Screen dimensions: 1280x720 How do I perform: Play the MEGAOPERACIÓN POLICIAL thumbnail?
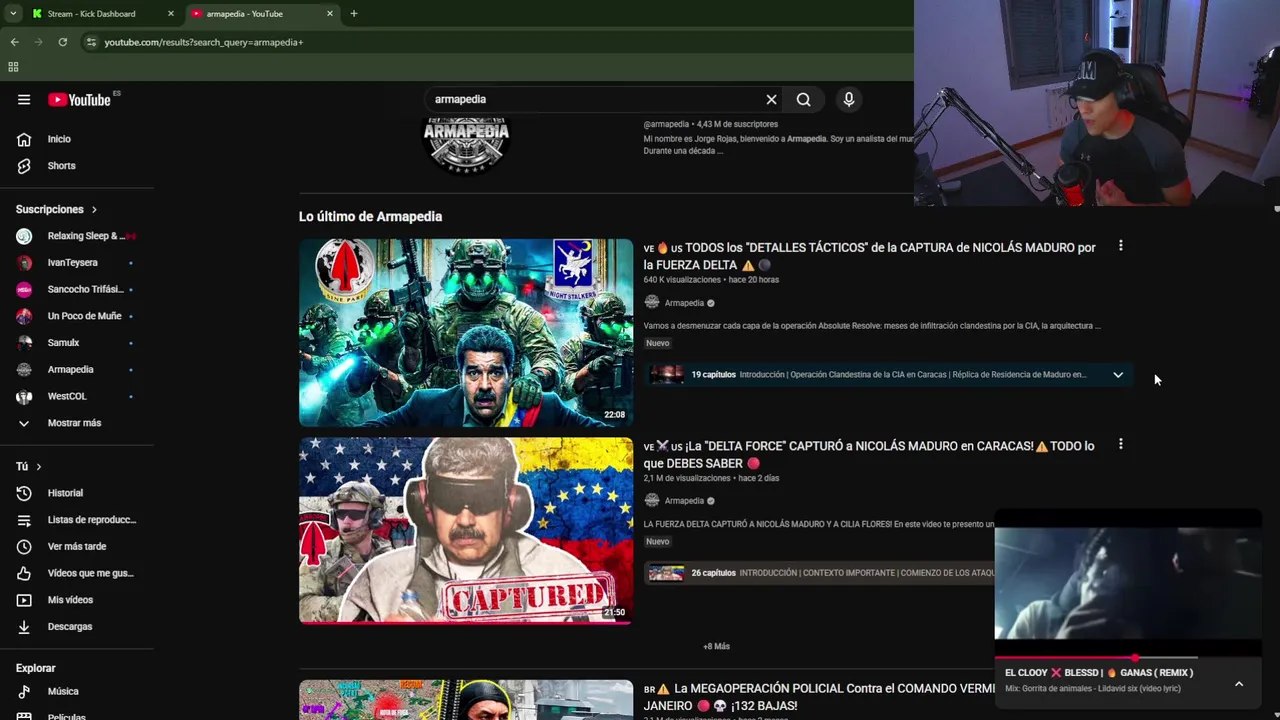pos(466,700)
